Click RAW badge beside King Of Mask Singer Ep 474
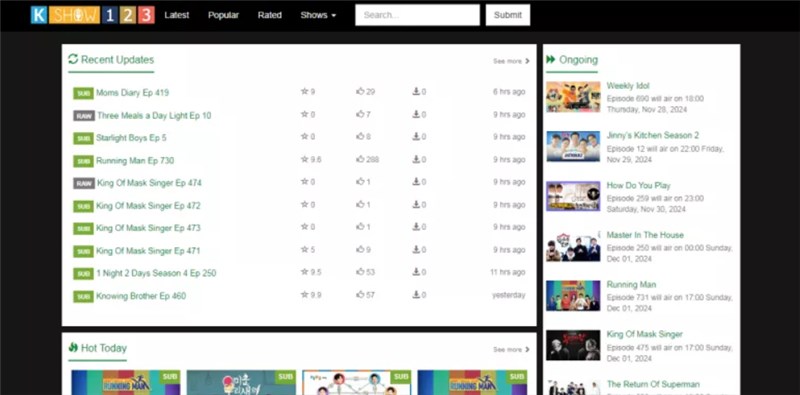The height and width of the screenshot is (395, 800). (x=84, y=183)
